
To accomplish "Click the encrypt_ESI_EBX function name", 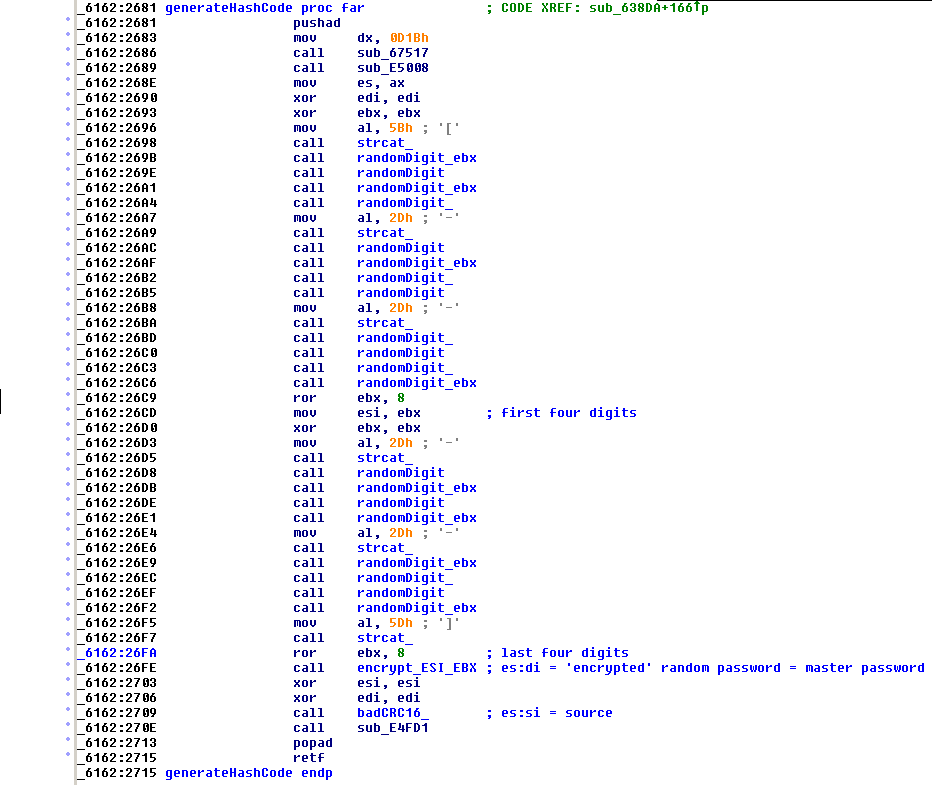I will pyautogui.click(x=417, y=668).
